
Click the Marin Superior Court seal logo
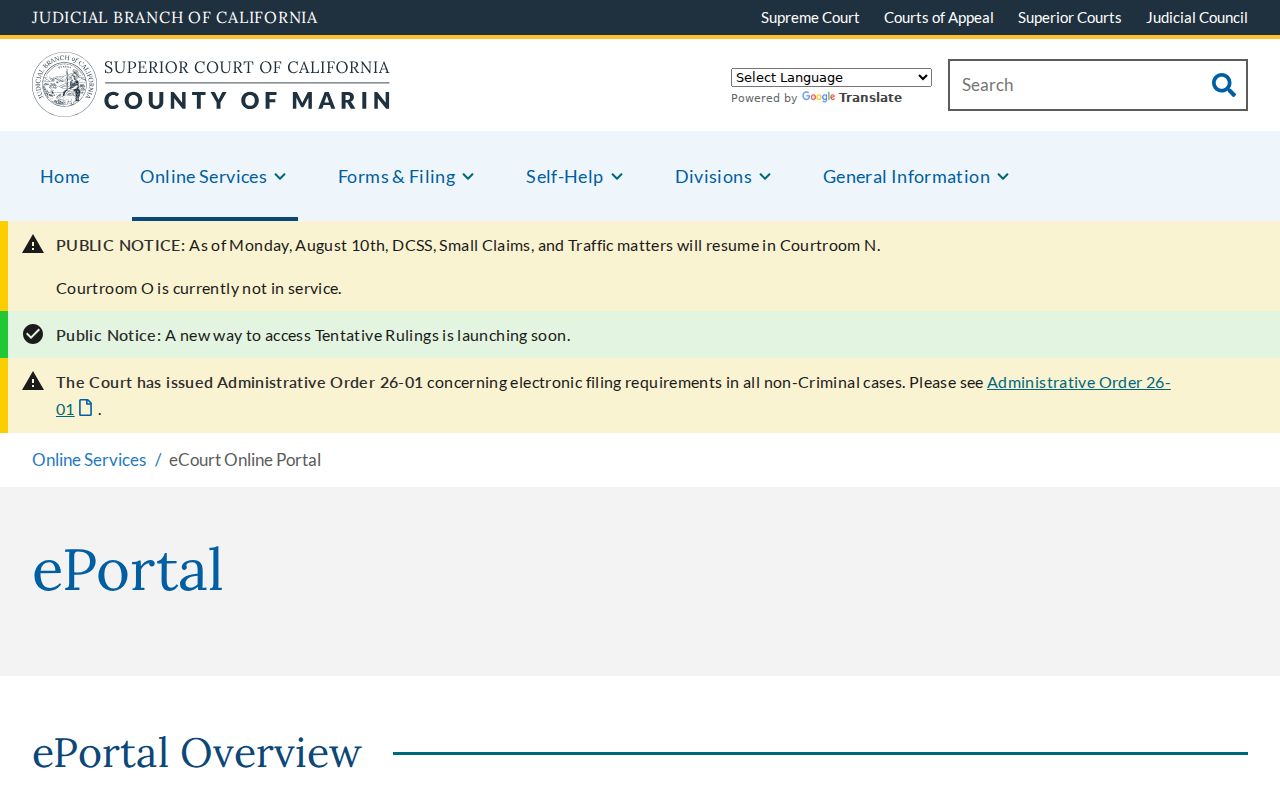(x=64, y=85)
